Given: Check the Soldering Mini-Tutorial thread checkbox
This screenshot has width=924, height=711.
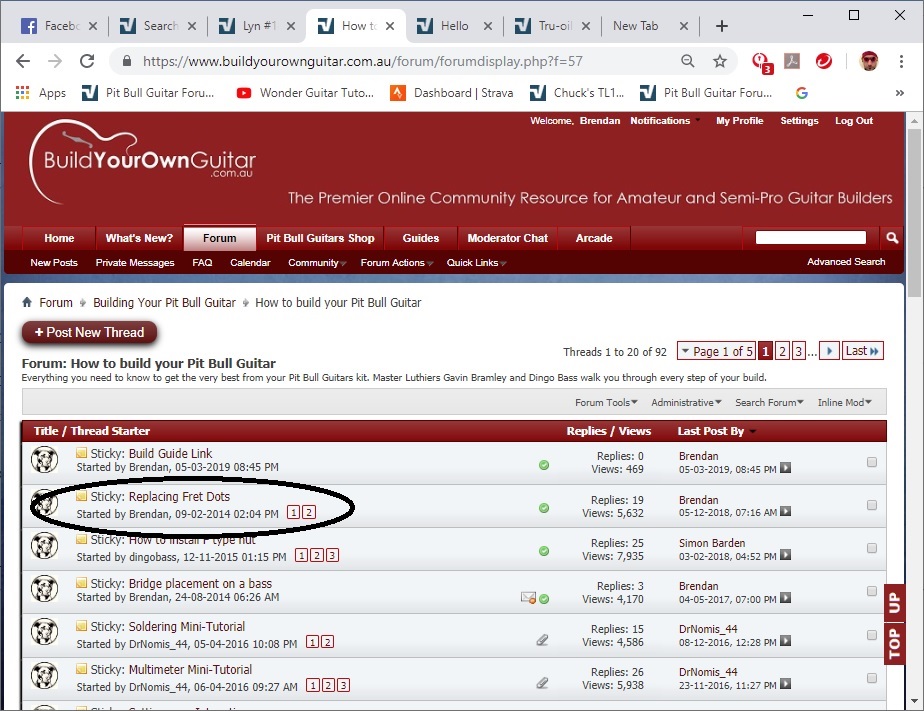Looking at the screenshot, I should pos(872,634).
